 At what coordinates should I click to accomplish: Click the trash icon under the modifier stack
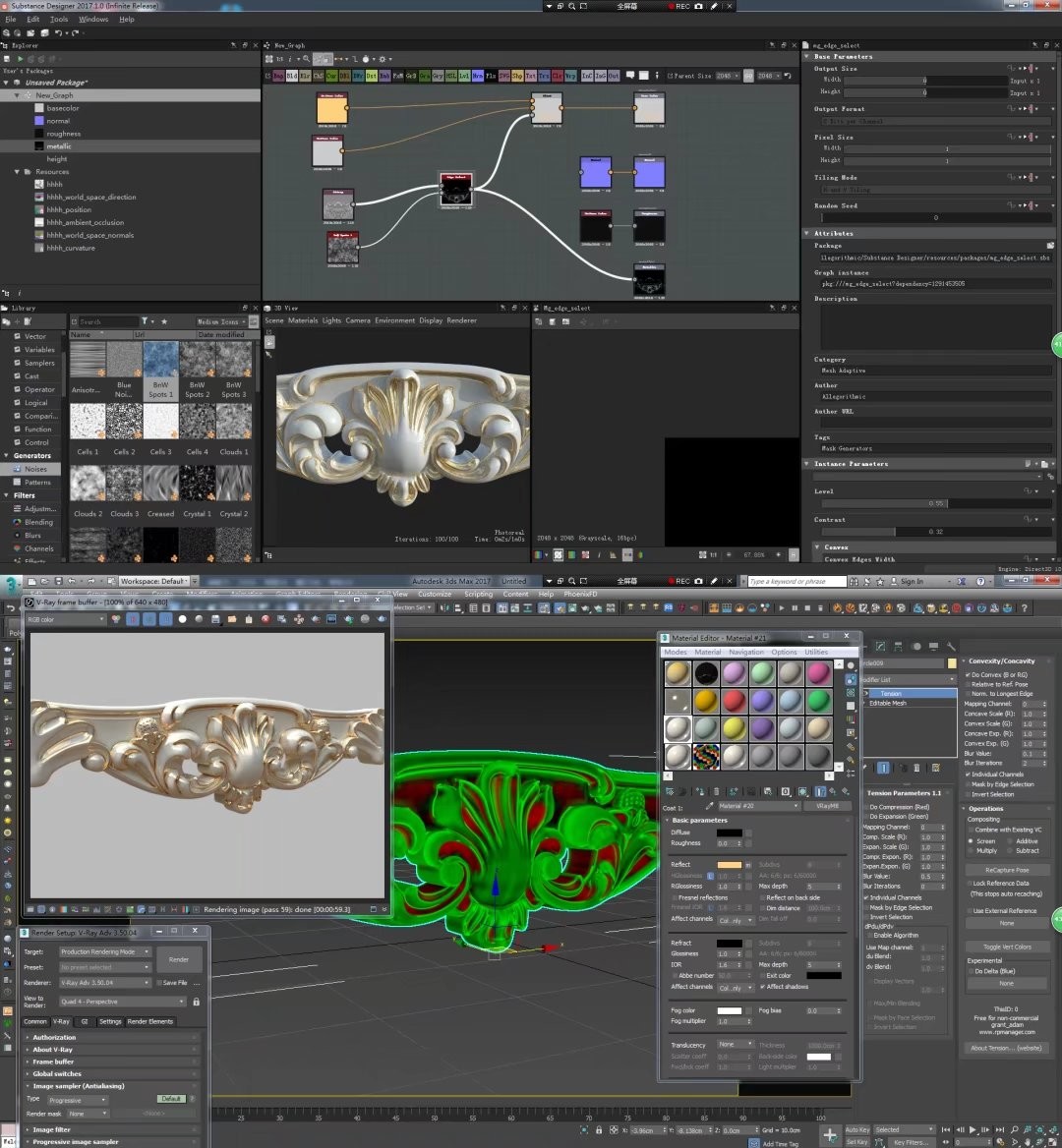[x=916, y=768]
